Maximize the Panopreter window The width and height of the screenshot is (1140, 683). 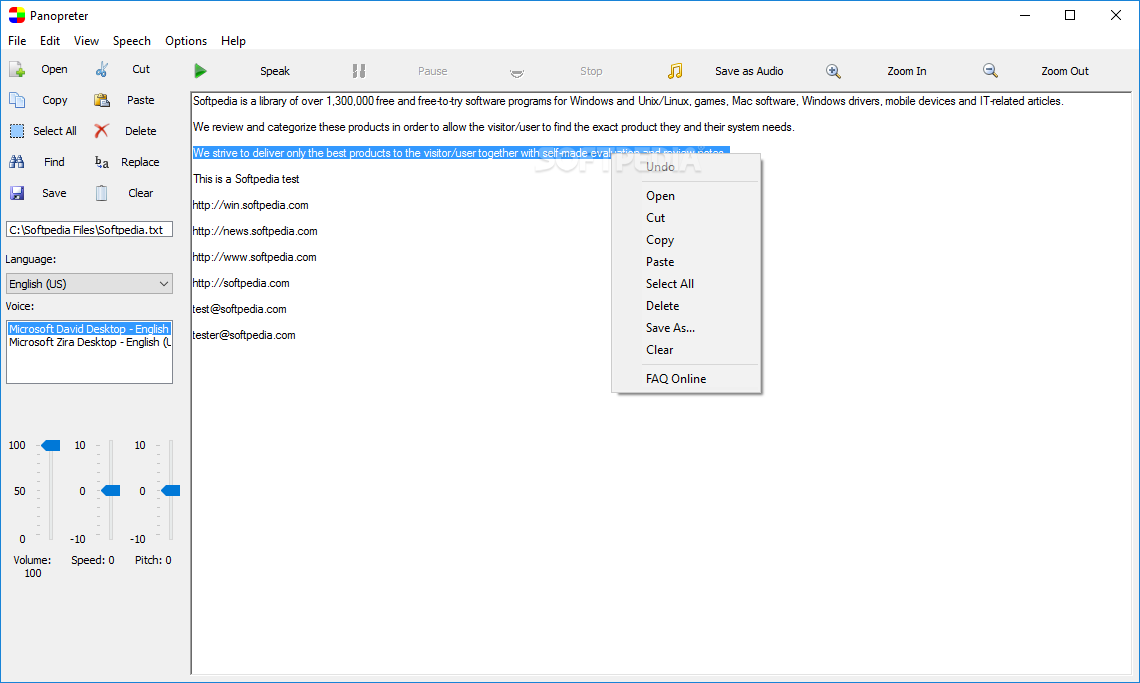point(1069,15)
